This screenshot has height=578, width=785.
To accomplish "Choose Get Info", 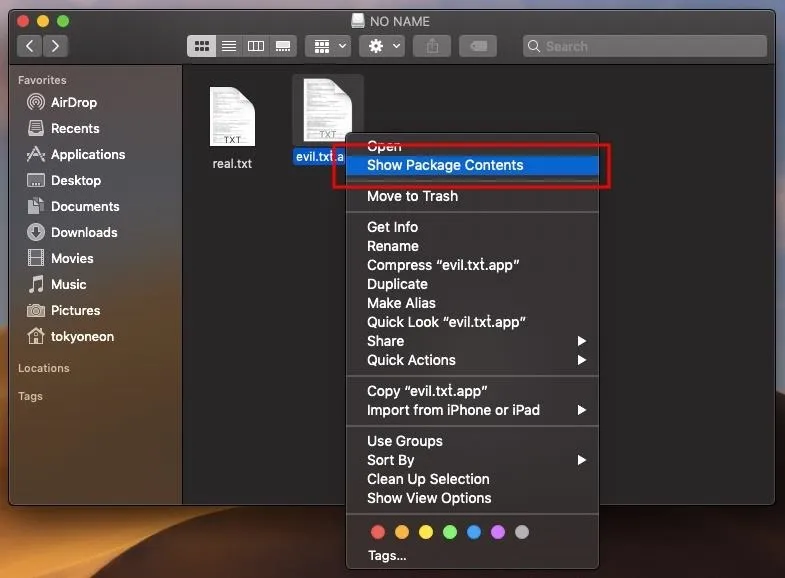I will [x=472, y=227].
